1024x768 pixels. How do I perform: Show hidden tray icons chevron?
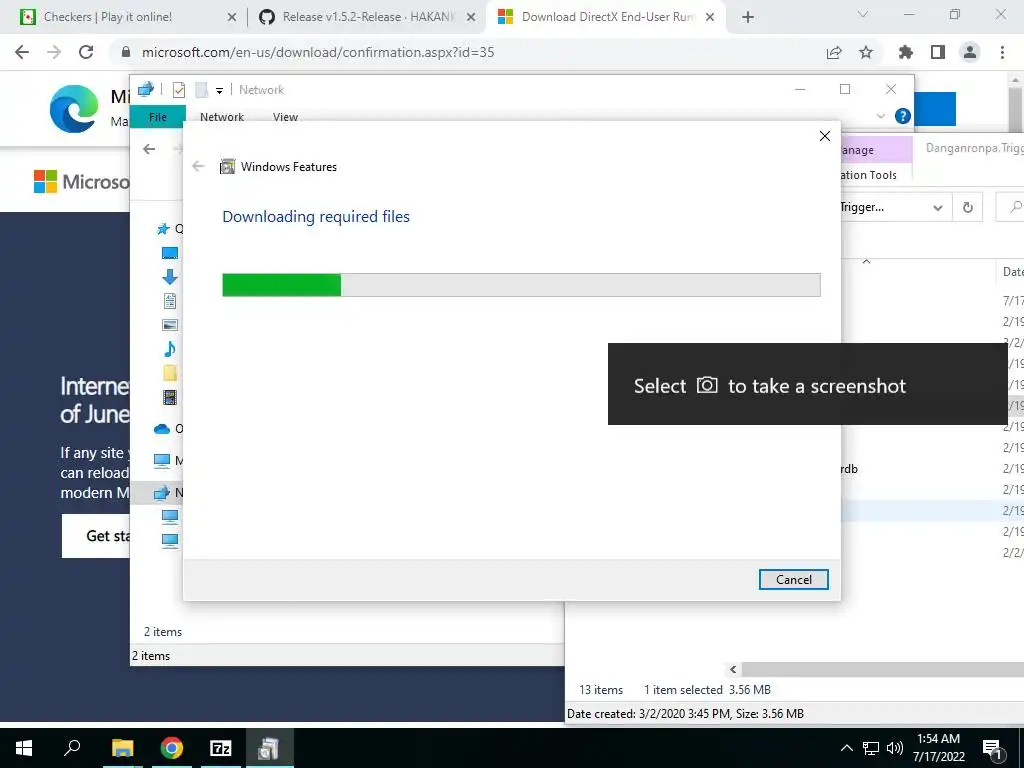click(x=846, y=748)
